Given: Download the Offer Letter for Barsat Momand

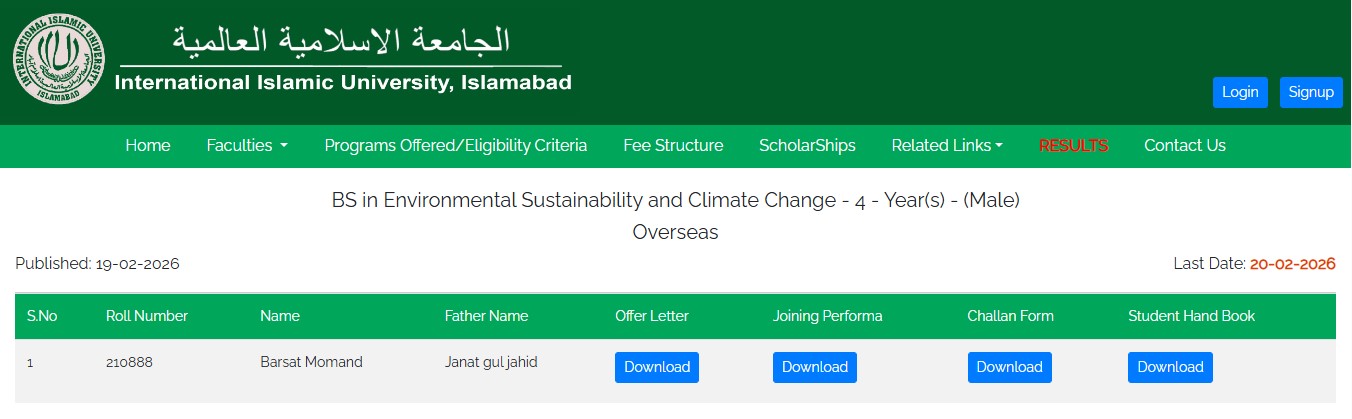Looking at the screenshot, I should click(657, 367).
